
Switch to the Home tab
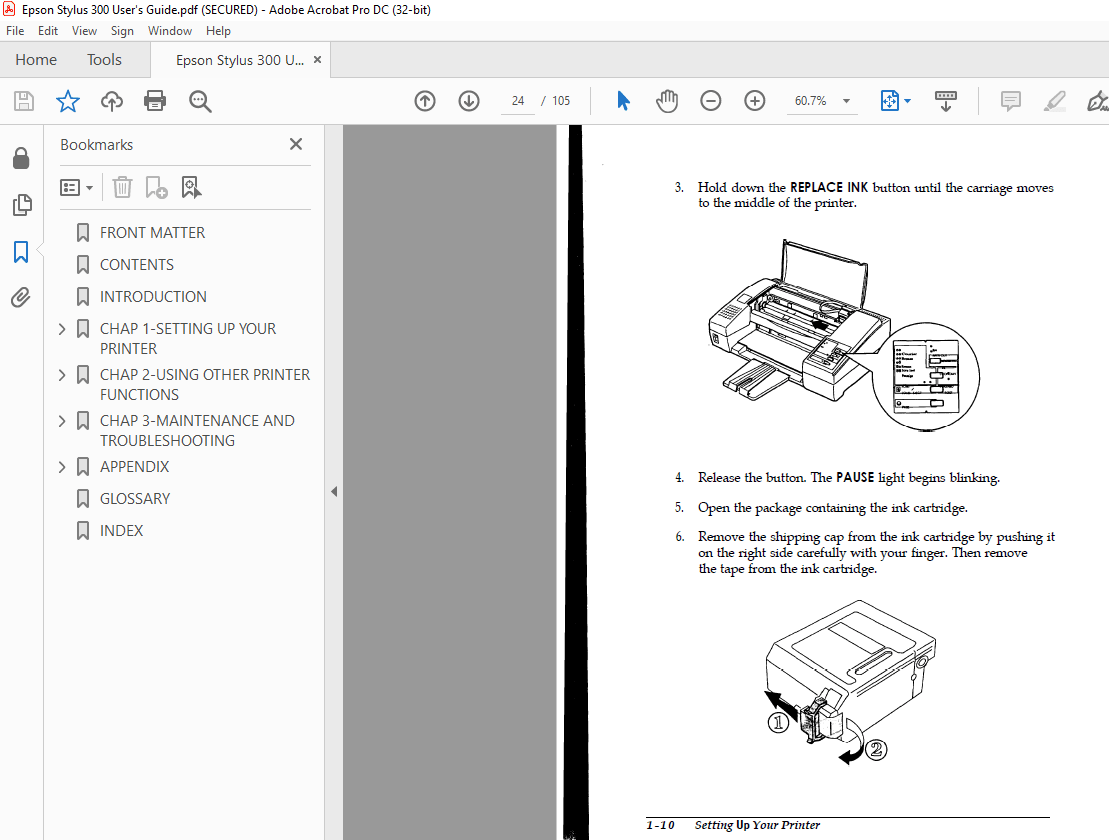(x=36, y=59)
